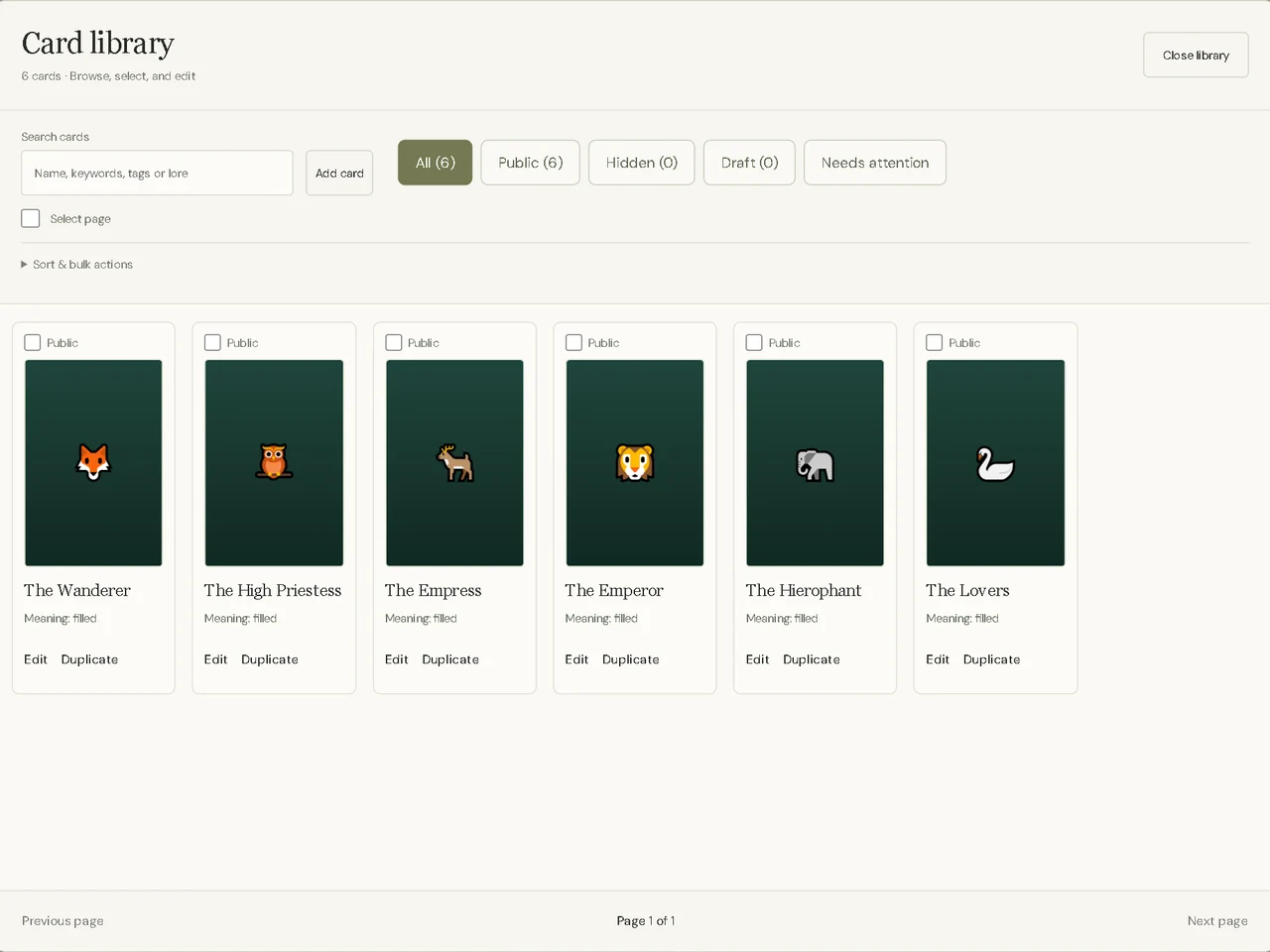Open the Needs attention filter

[x=875, y=163]
